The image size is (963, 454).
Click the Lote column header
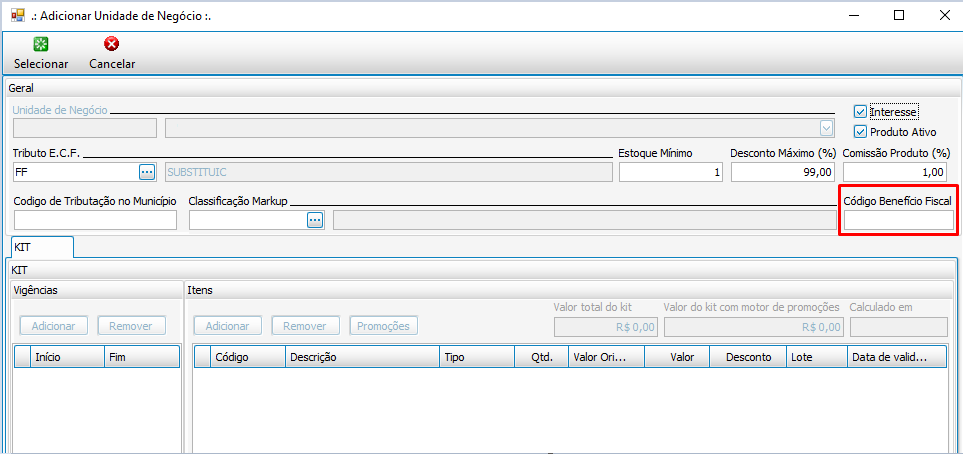[x=816, y=357]
